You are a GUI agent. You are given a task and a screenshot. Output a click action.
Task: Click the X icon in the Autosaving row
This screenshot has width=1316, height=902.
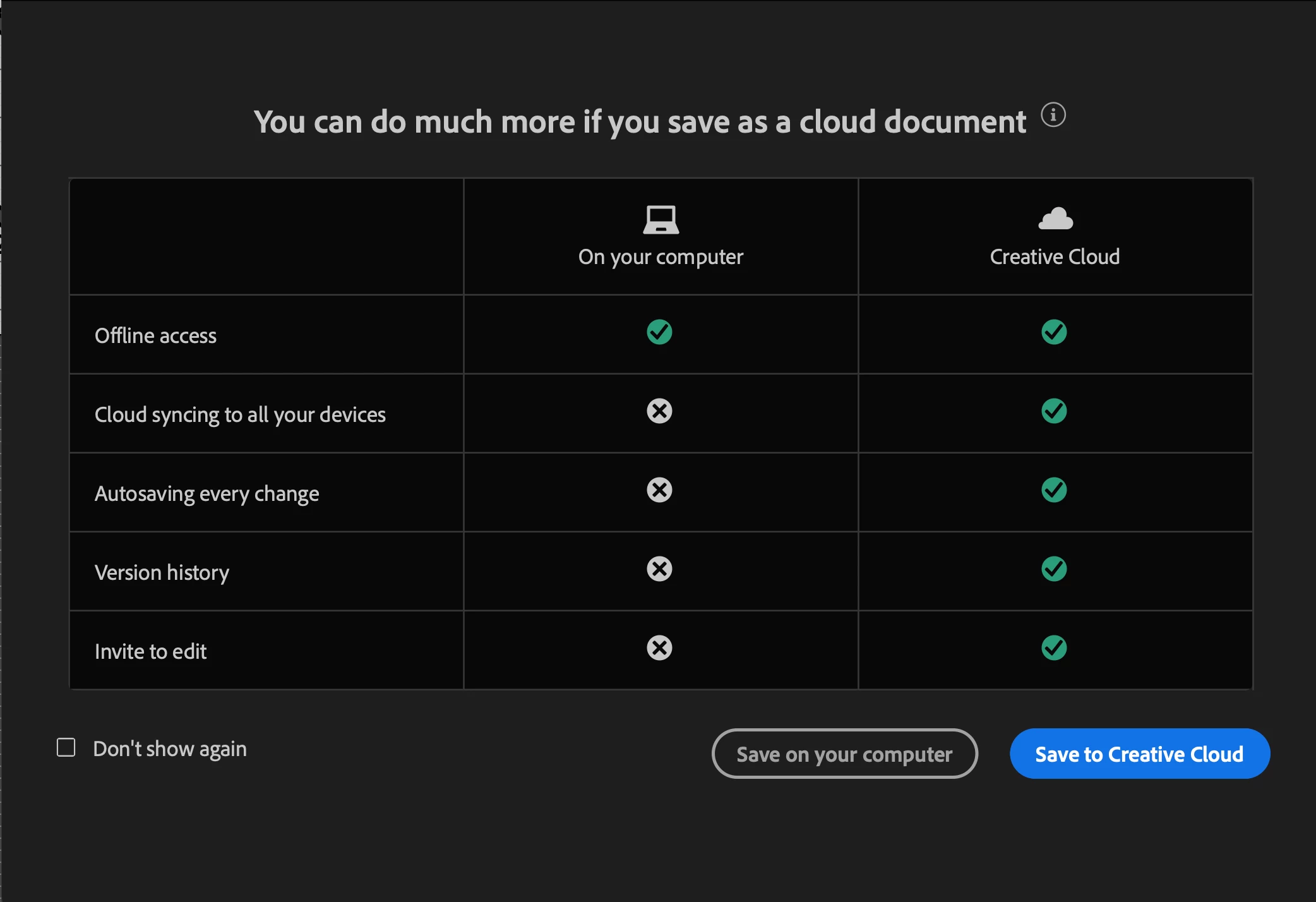[x=659, y=490]
